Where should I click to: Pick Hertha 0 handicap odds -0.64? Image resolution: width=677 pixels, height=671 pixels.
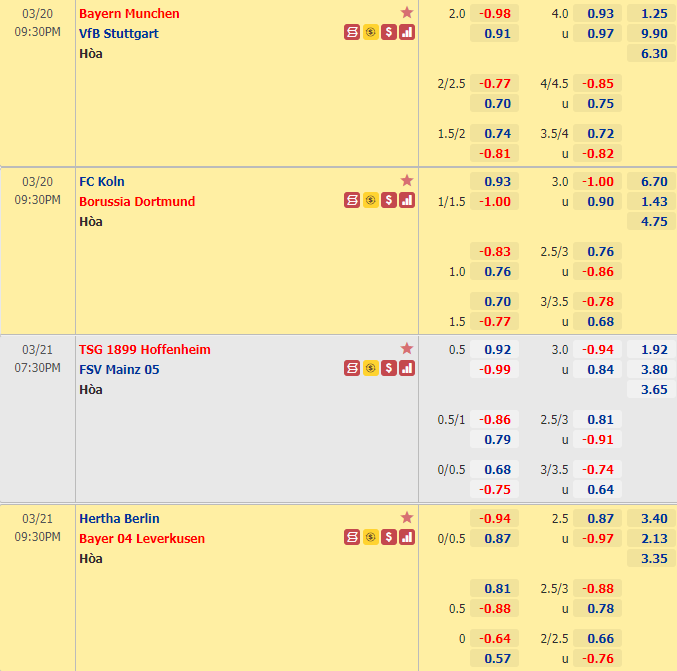(494, 638)
